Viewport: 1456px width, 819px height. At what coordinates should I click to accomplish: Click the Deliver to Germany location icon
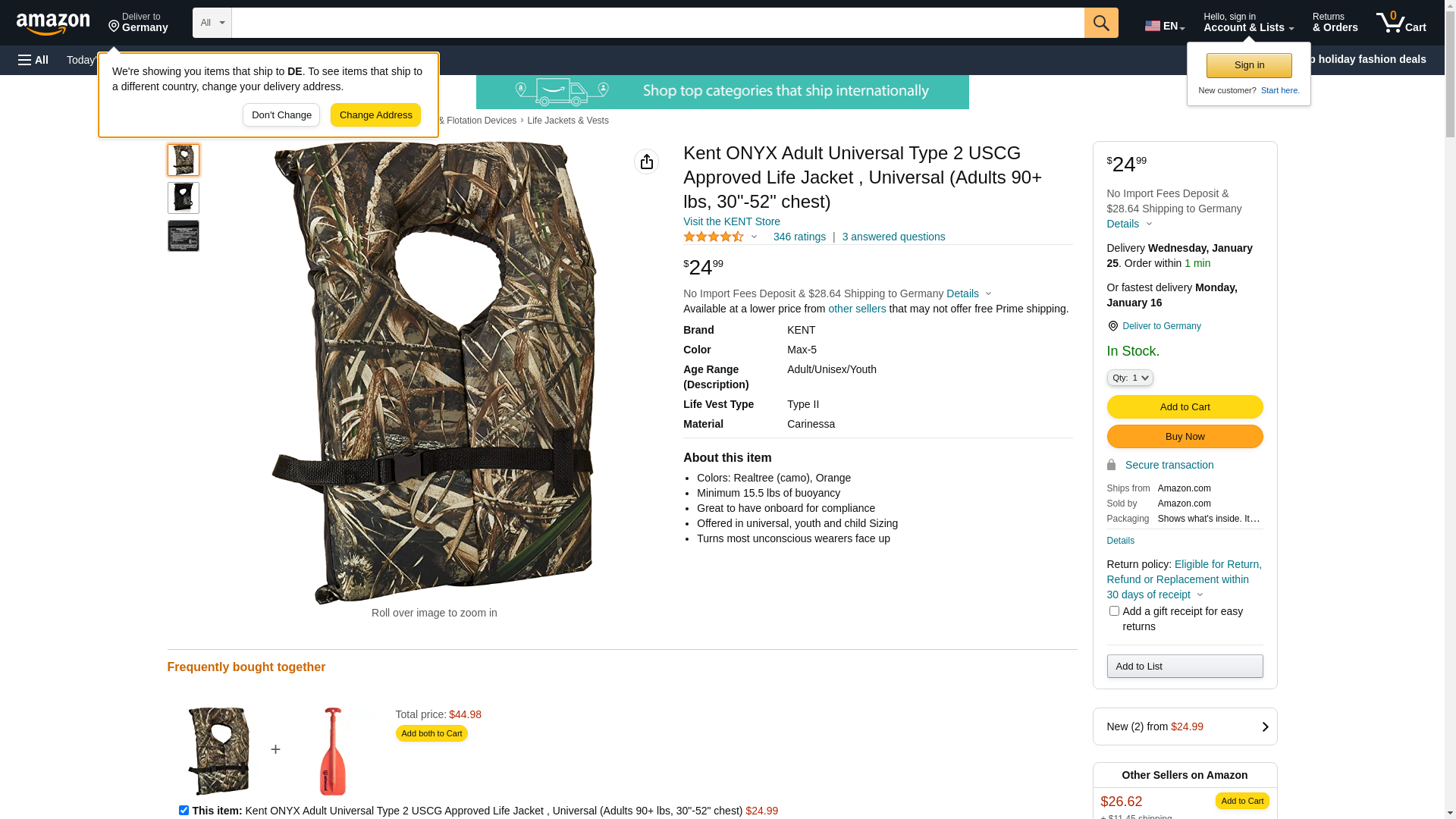115,27
